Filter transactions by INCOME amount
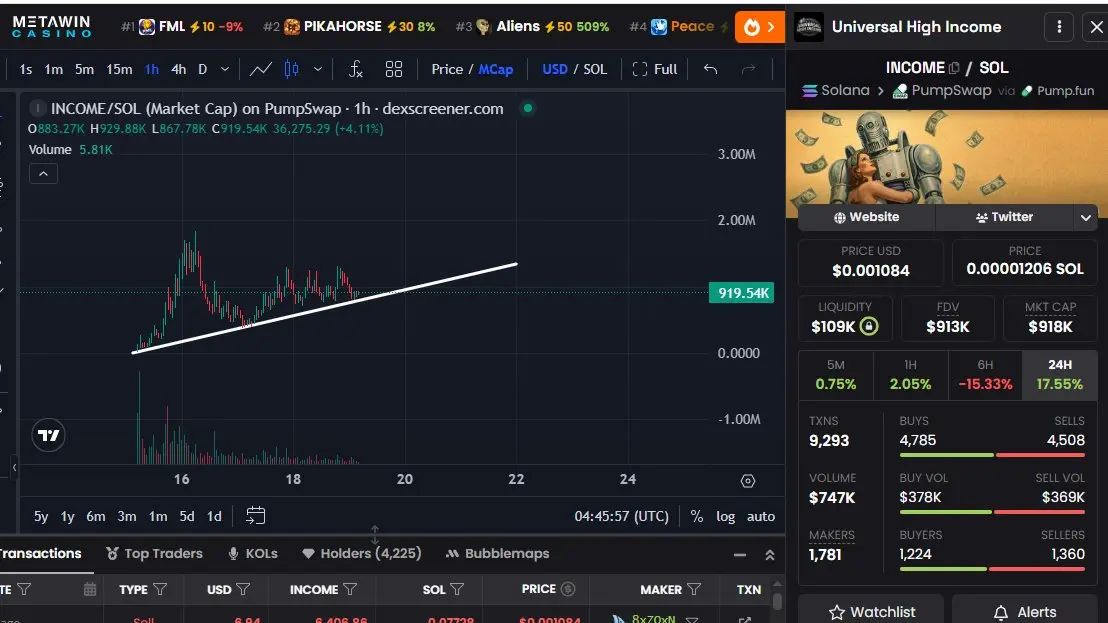The height and width of the screenshot is (623, 1108). (350, 589)
